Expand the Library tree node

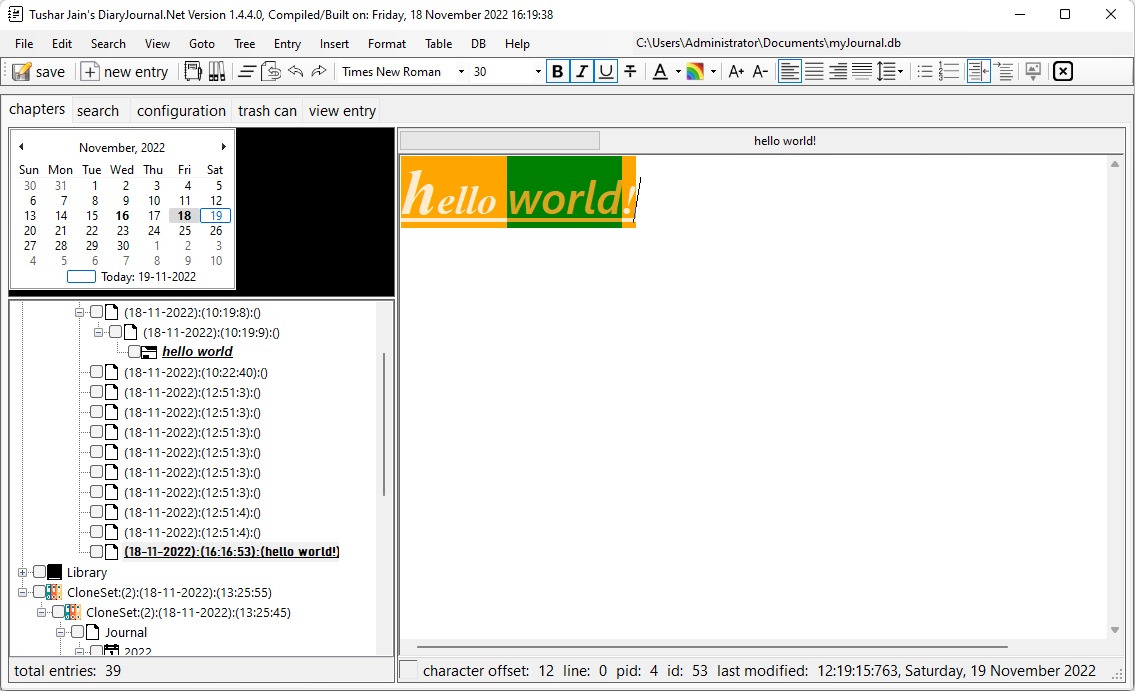click(22, 572)
